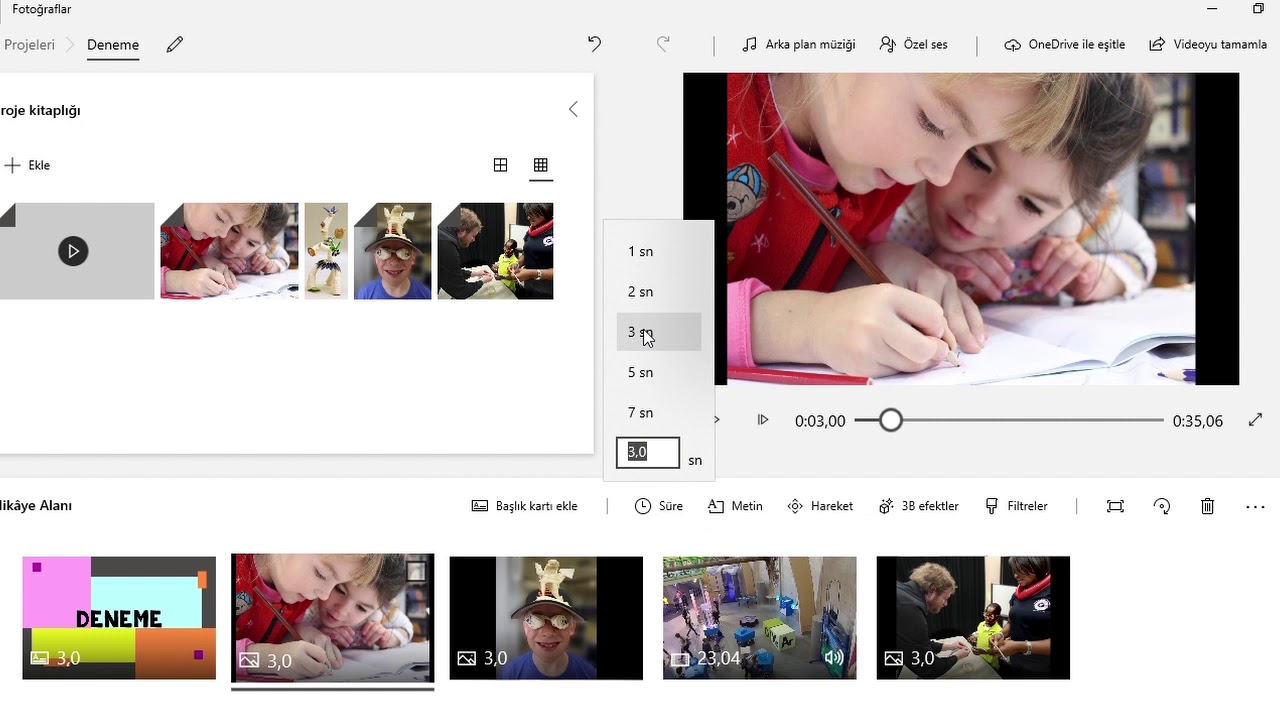Click remove black bars icon
This screenshot has height=720, width=1280.
[x=1115, y=506]
